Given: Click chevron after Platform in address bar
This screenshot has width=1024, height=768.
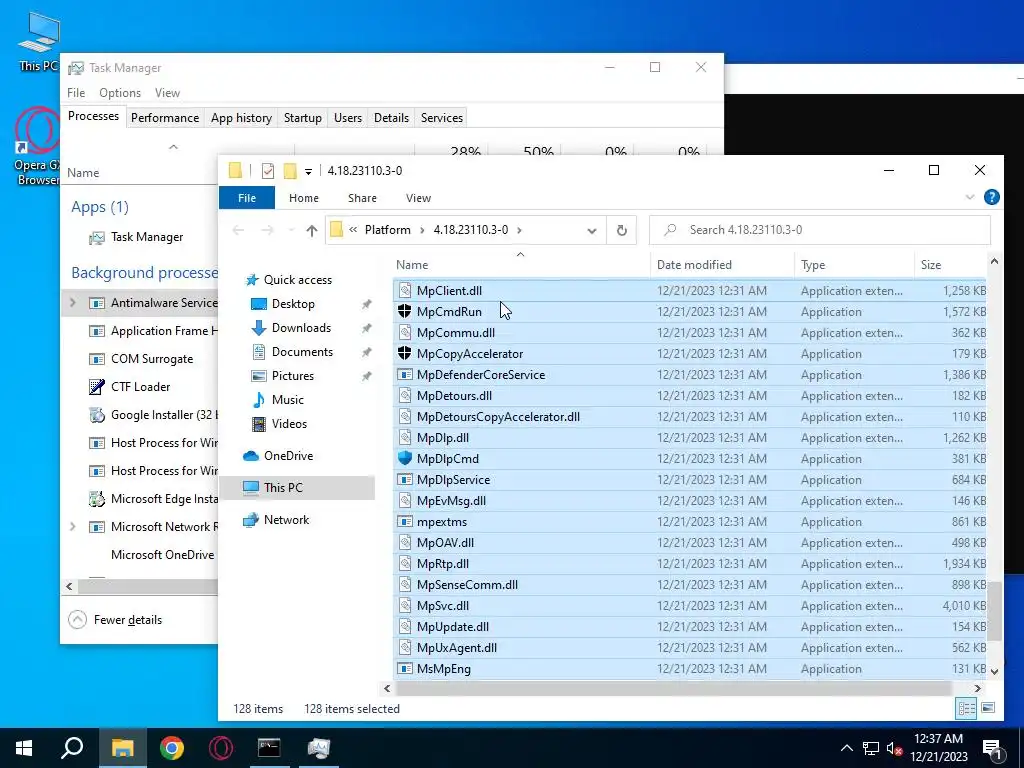Looking at the screenshot, I should [422, 230].
